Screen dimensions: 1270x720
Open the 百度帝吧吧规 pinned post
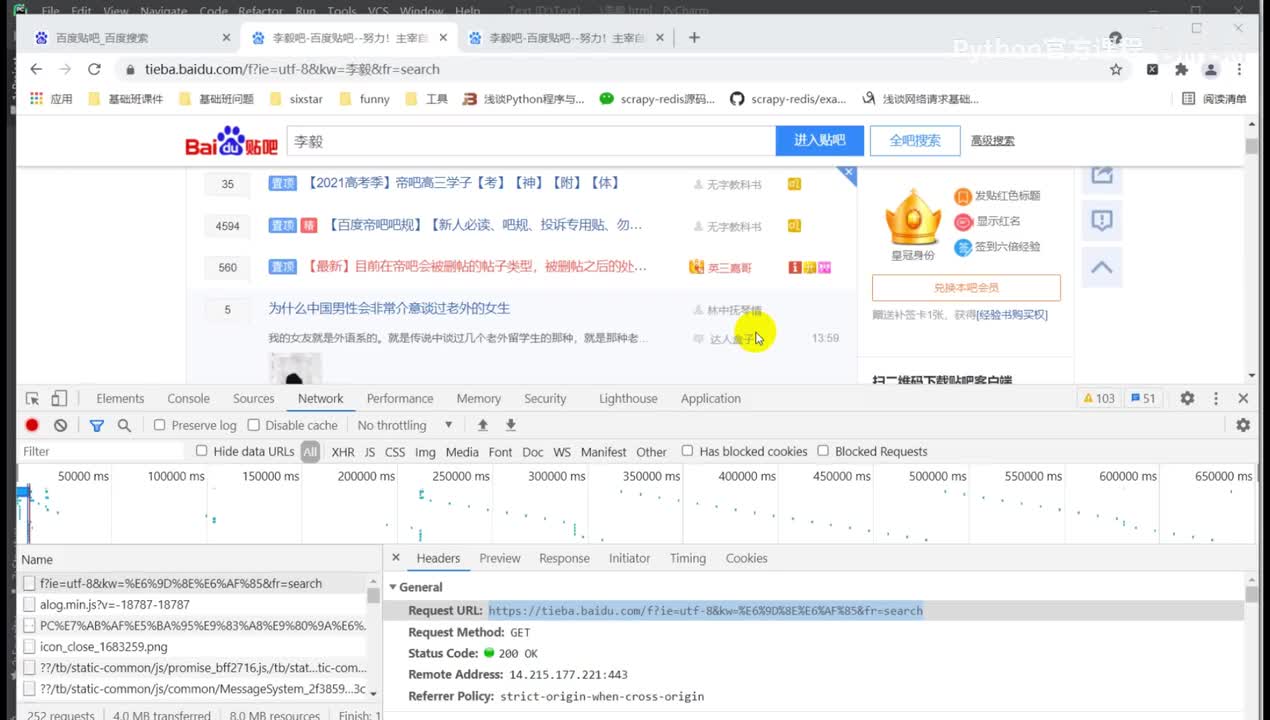(484, 225)
